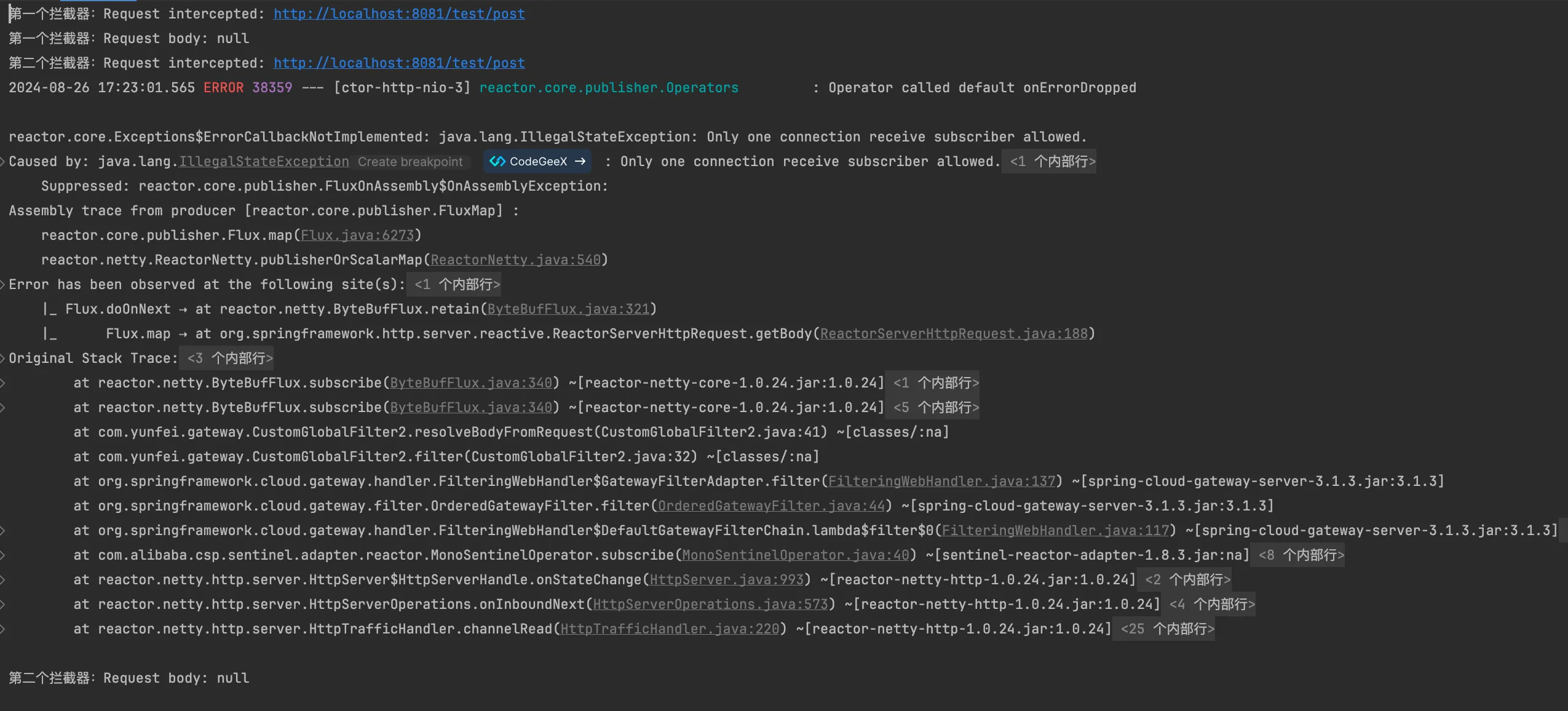This screenshot has width=1568, height=711.
Task: Expand the 1 folded line after first ByteBufFlux.subscribe
Action: [x=932, y=383]
